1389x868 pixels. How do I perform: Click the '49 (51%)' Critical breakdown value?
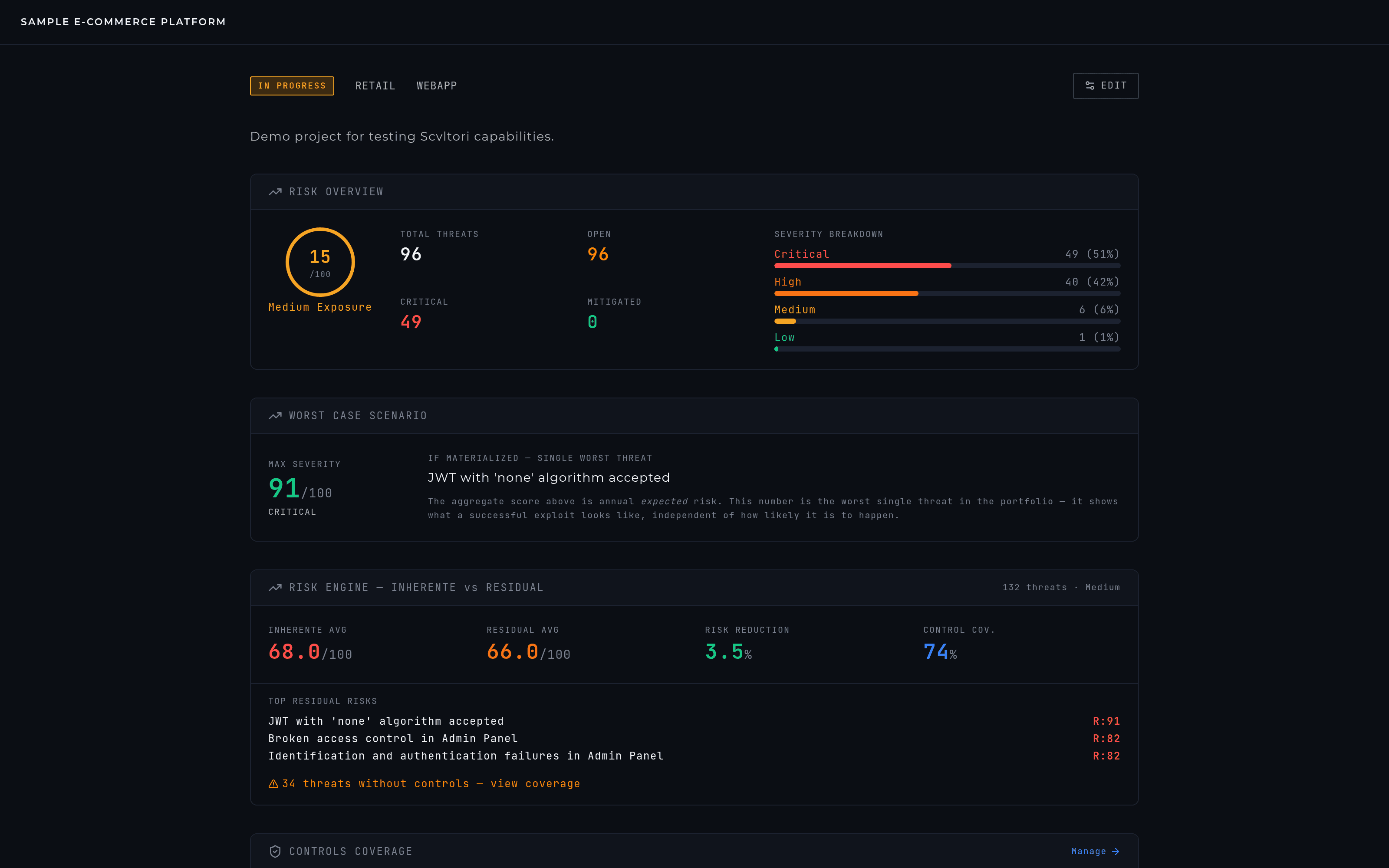[x=1092, y=254]
